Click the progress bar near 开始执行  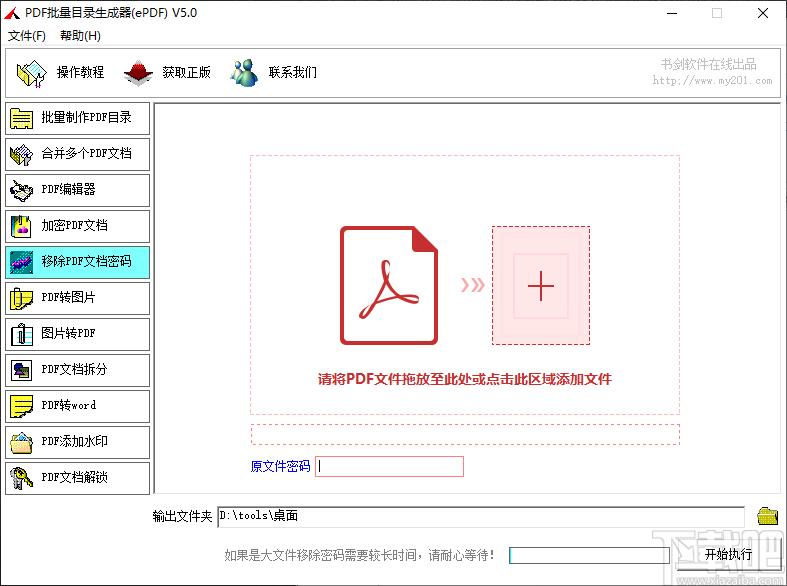(x=589, y=555)
